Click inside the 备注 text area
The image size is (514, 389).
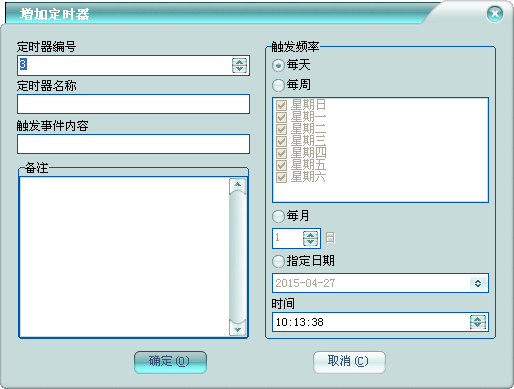click(x=125, y=257)
